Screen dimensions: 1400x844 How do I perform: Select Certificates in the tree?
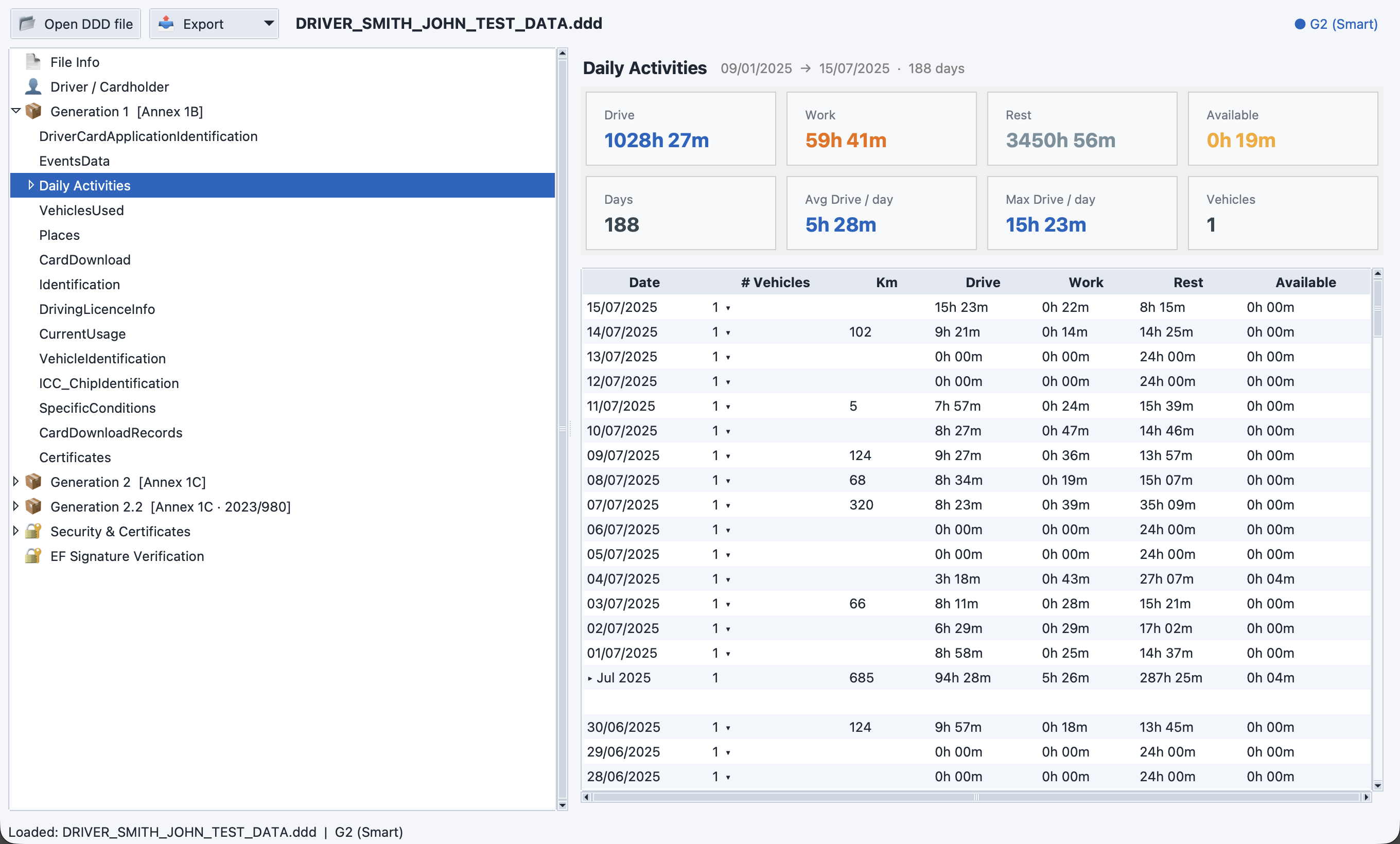[75, 457]
